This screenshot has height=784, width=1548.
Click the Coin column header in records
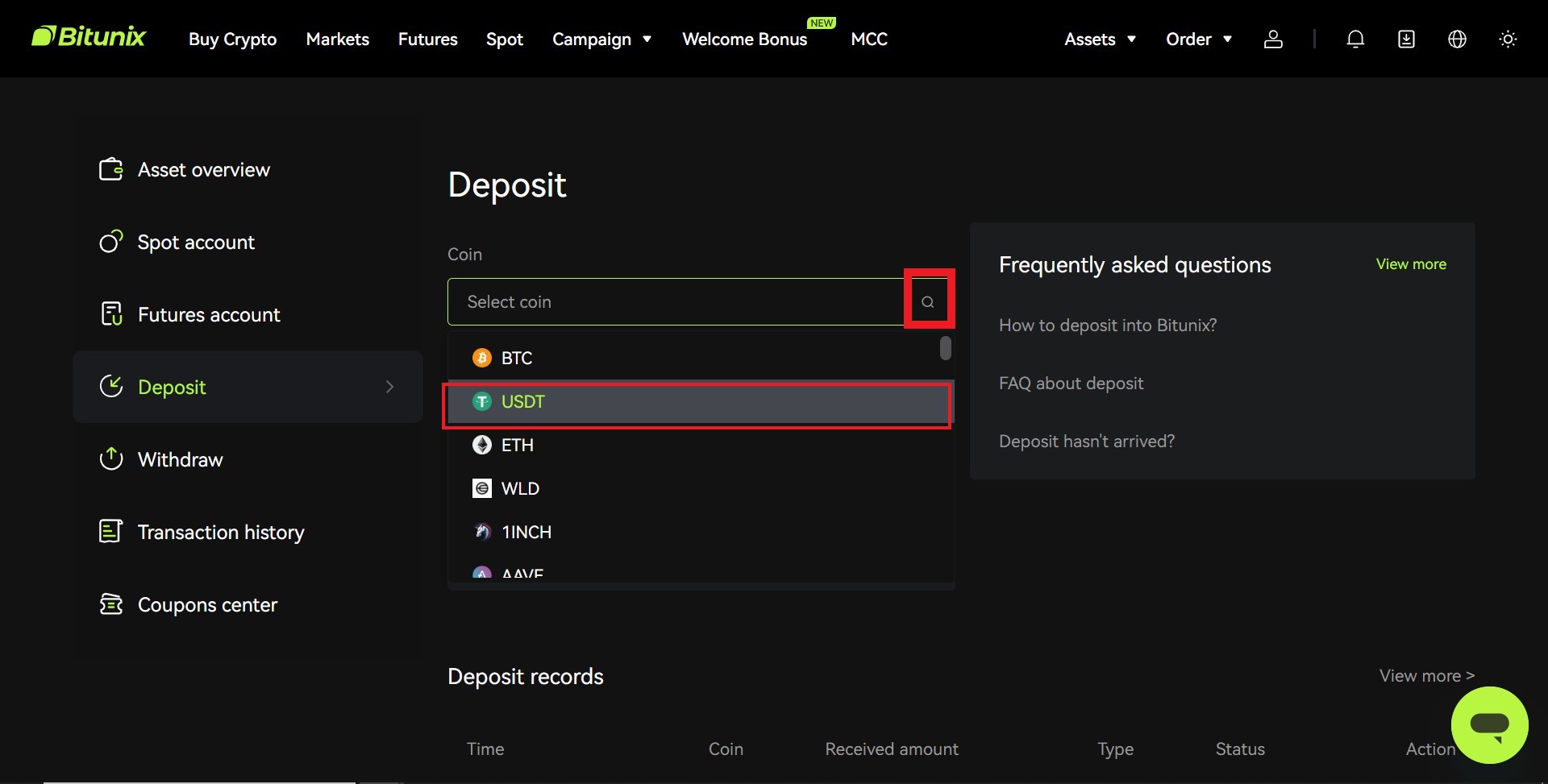coord(726,749)
